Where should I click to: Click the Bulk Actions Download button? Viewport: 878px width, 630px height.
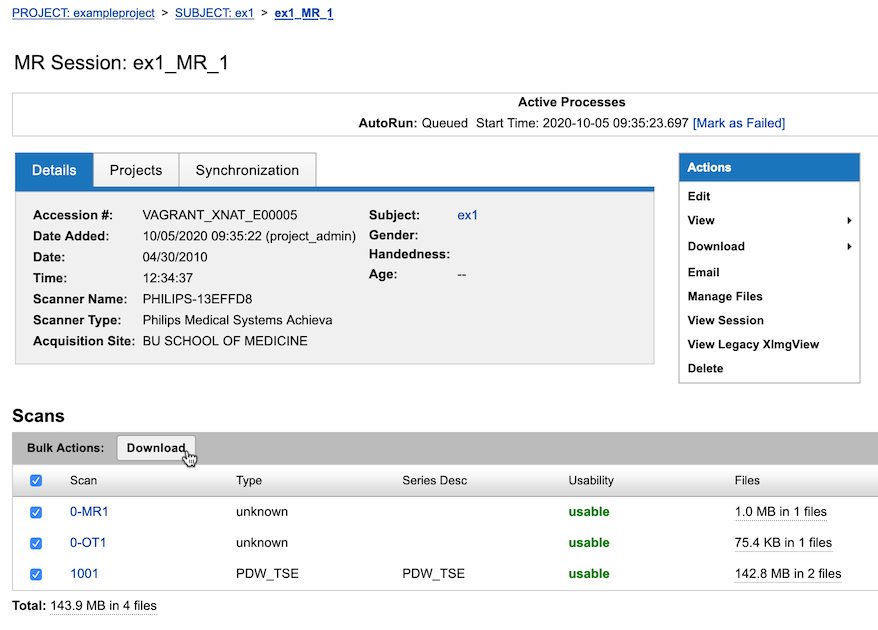coord(156,448)
